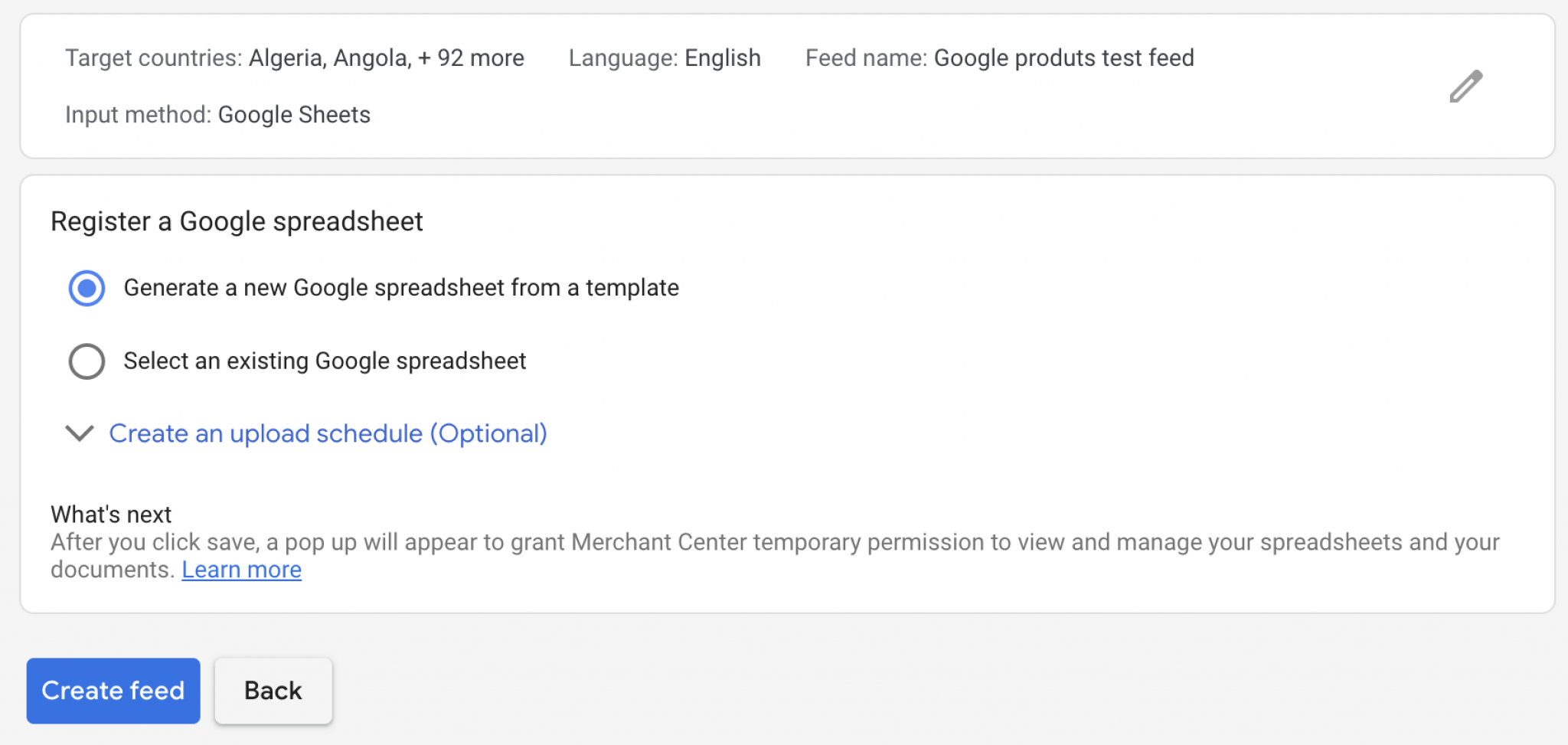Click the Target countries label
The image size is (1568, 745).
[153, 58]
